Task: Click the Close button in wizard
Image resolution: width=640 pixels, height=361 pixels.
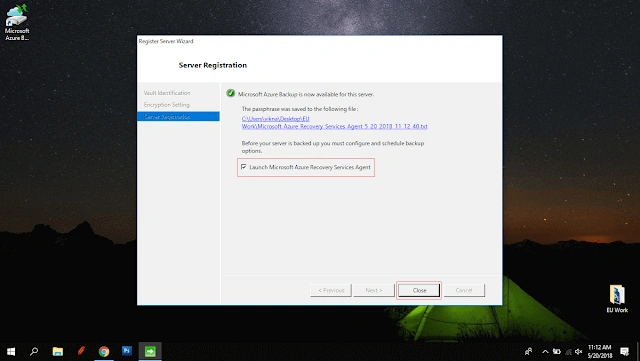Action: 419,290
